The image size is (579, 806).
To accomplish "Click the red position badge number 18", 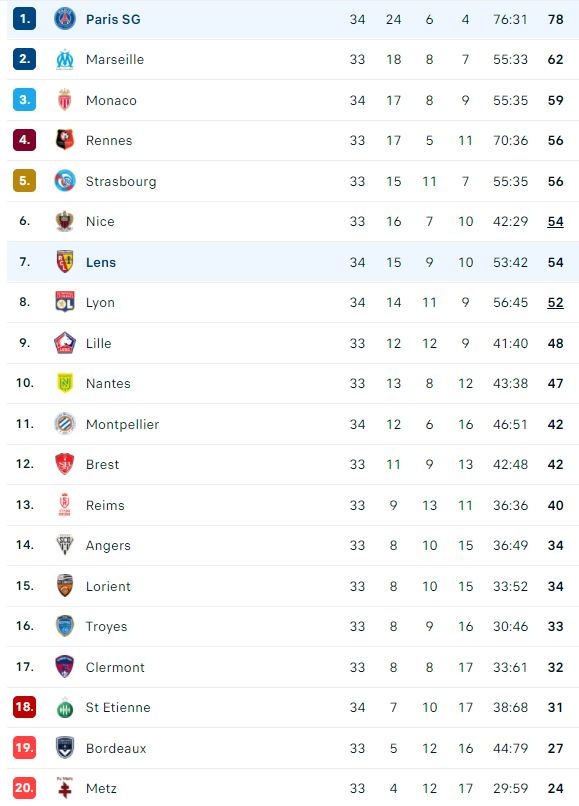I will coord(24,707).
